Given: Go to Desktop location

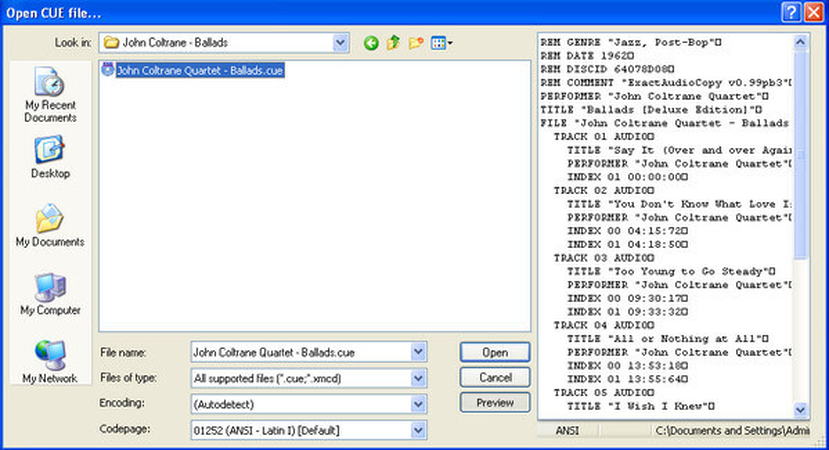Looking at the screenshot, I should [50, 156].
